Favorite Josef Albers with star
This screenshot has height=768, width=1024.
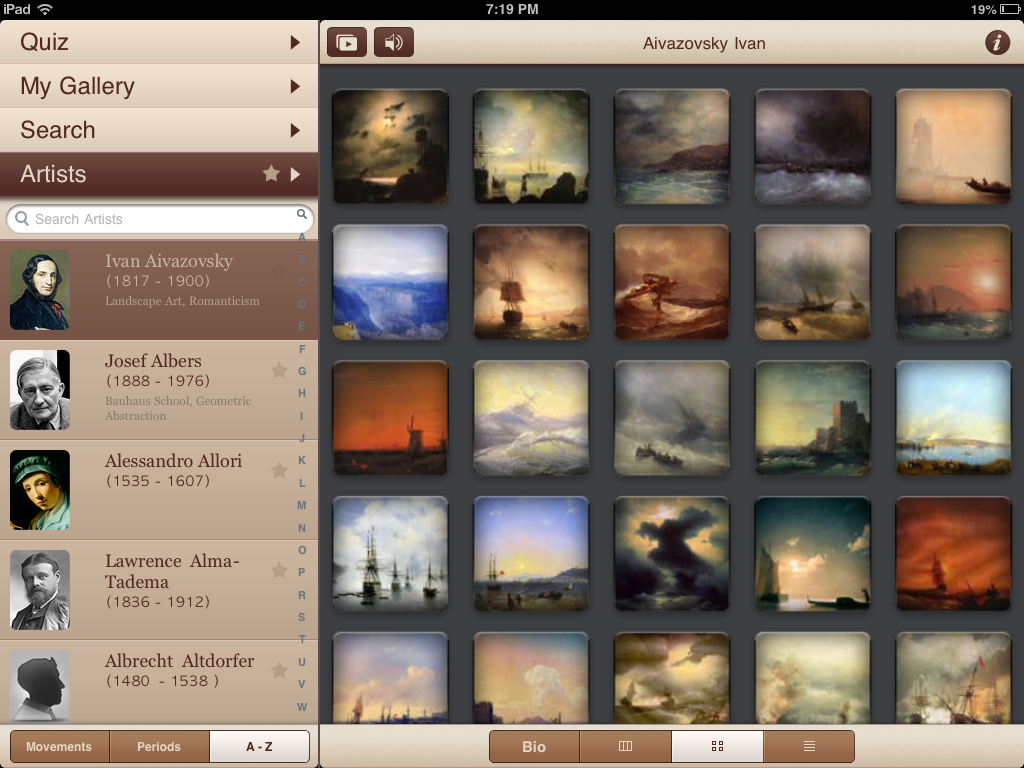click(279, 371)
